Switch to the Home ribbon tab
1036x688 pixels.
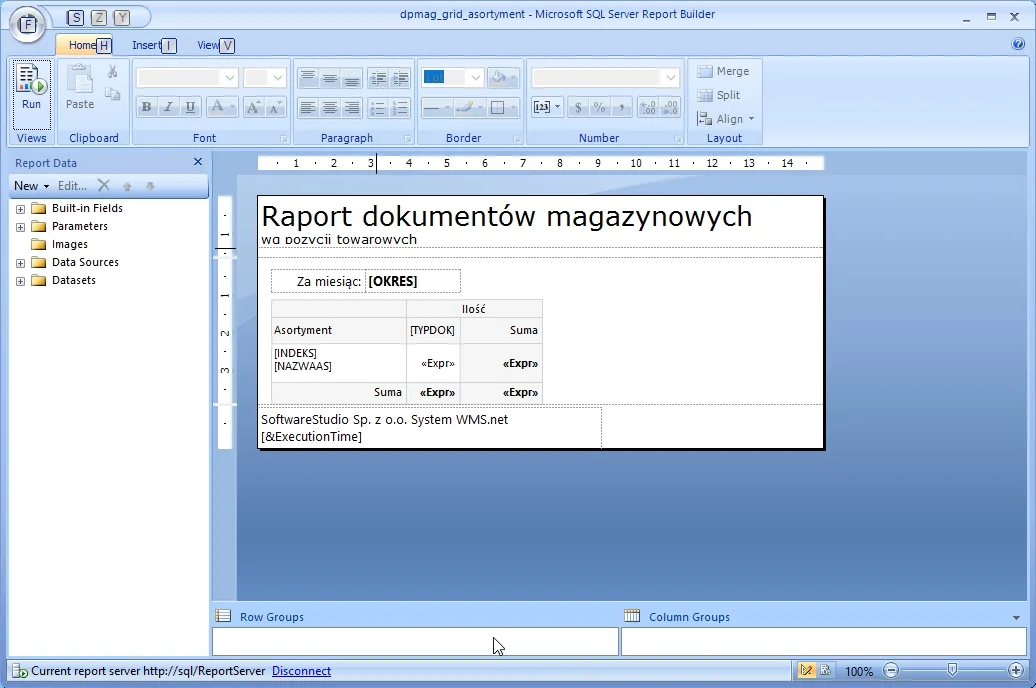(83, 45)
